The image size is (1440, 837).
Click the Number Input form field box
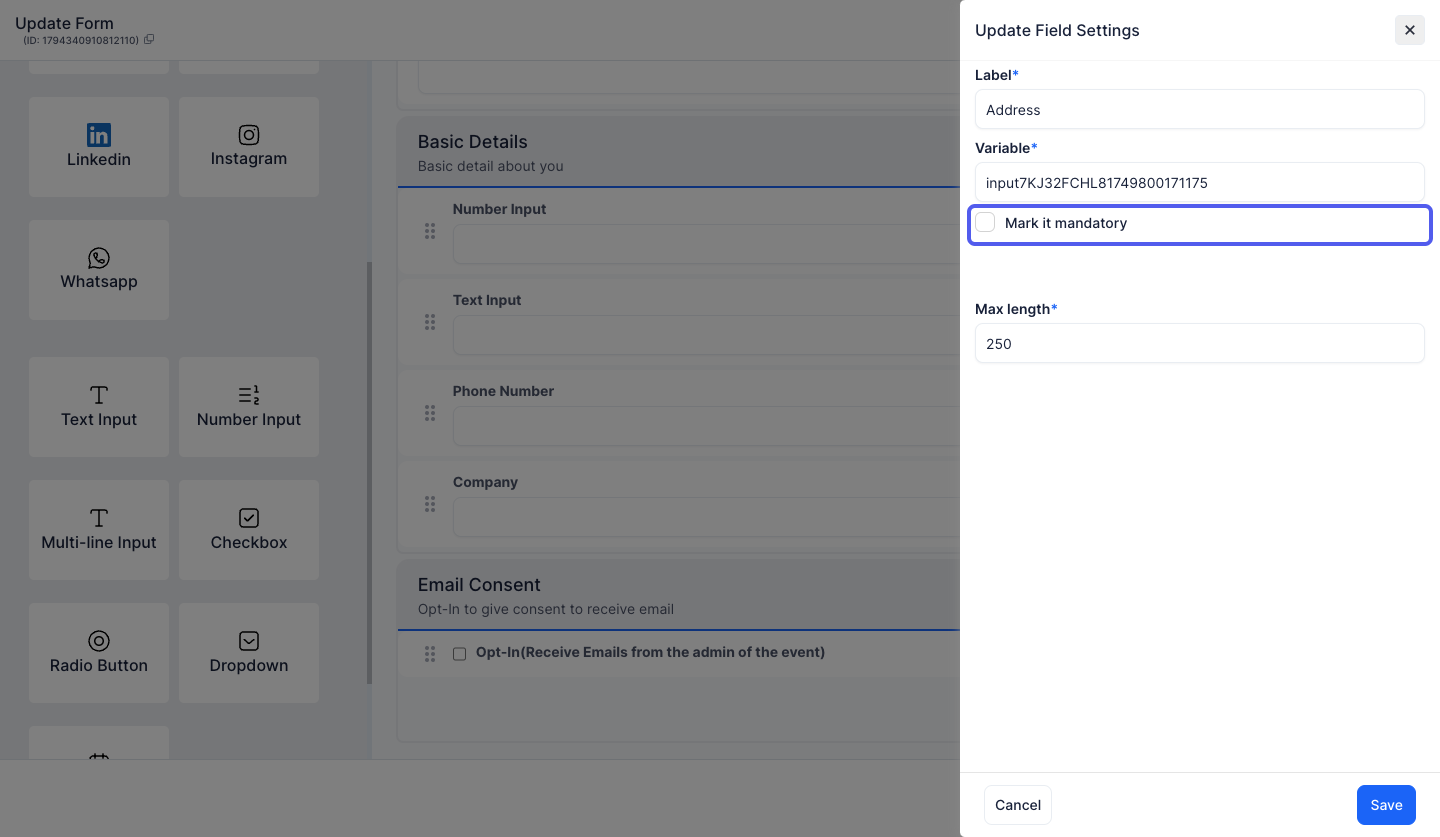coord(706,244)
